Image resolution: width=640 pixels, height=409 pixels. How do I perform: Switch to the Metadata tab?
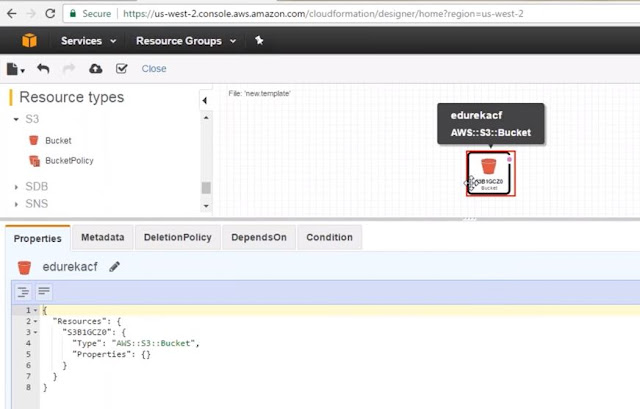(x=102, y=237)
